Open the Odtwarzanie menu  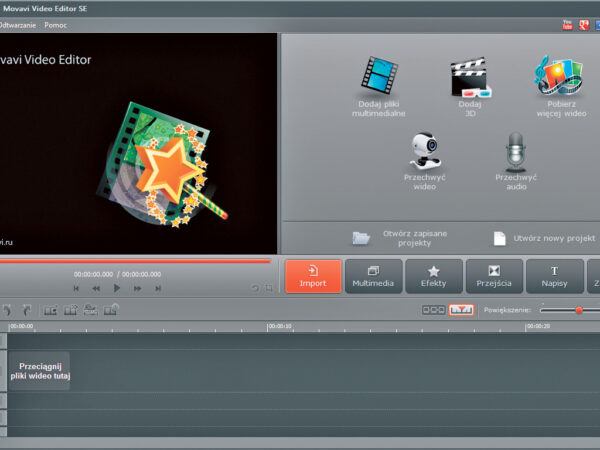[x=17, y=24]
